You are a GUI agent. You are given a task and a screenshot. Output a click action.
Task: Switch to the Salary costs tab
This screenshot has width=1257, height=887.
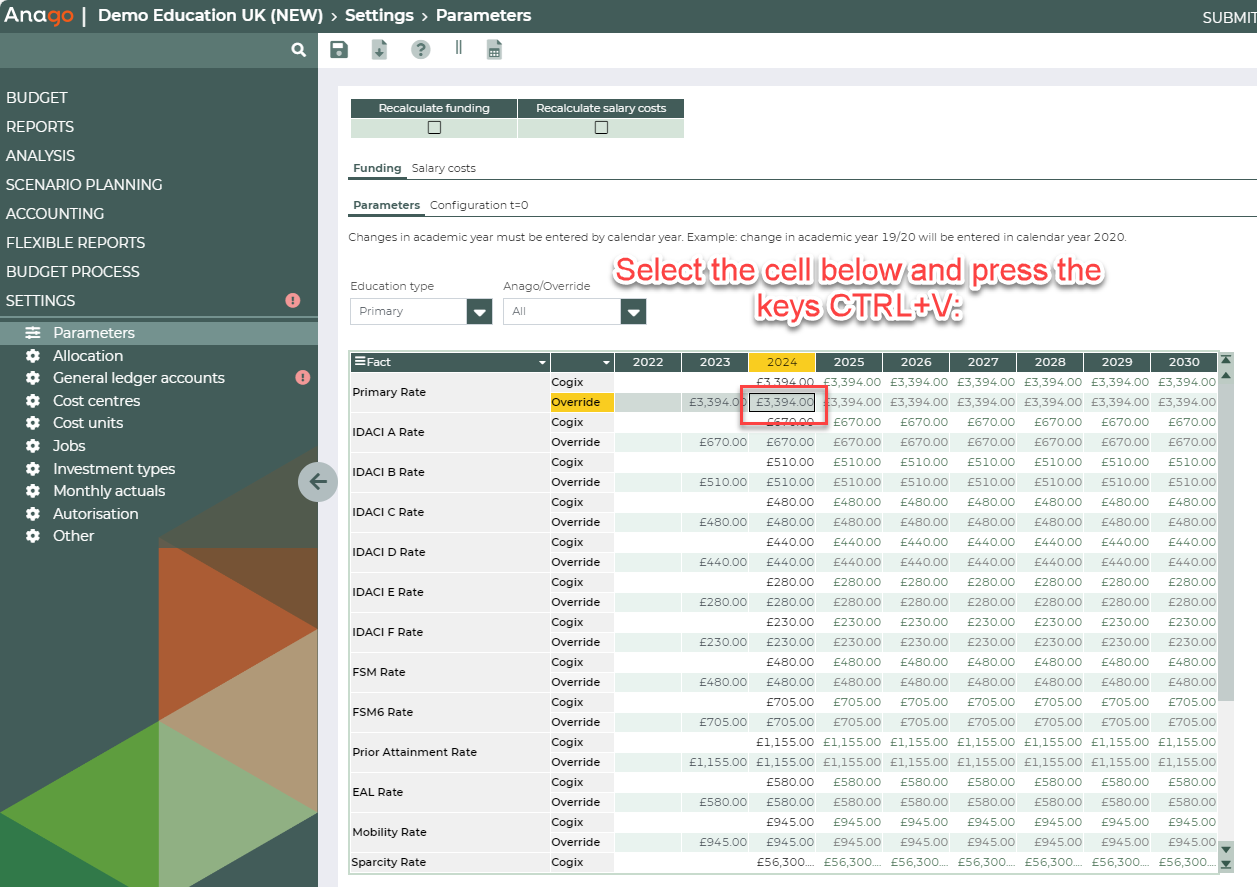click(444, 168)
